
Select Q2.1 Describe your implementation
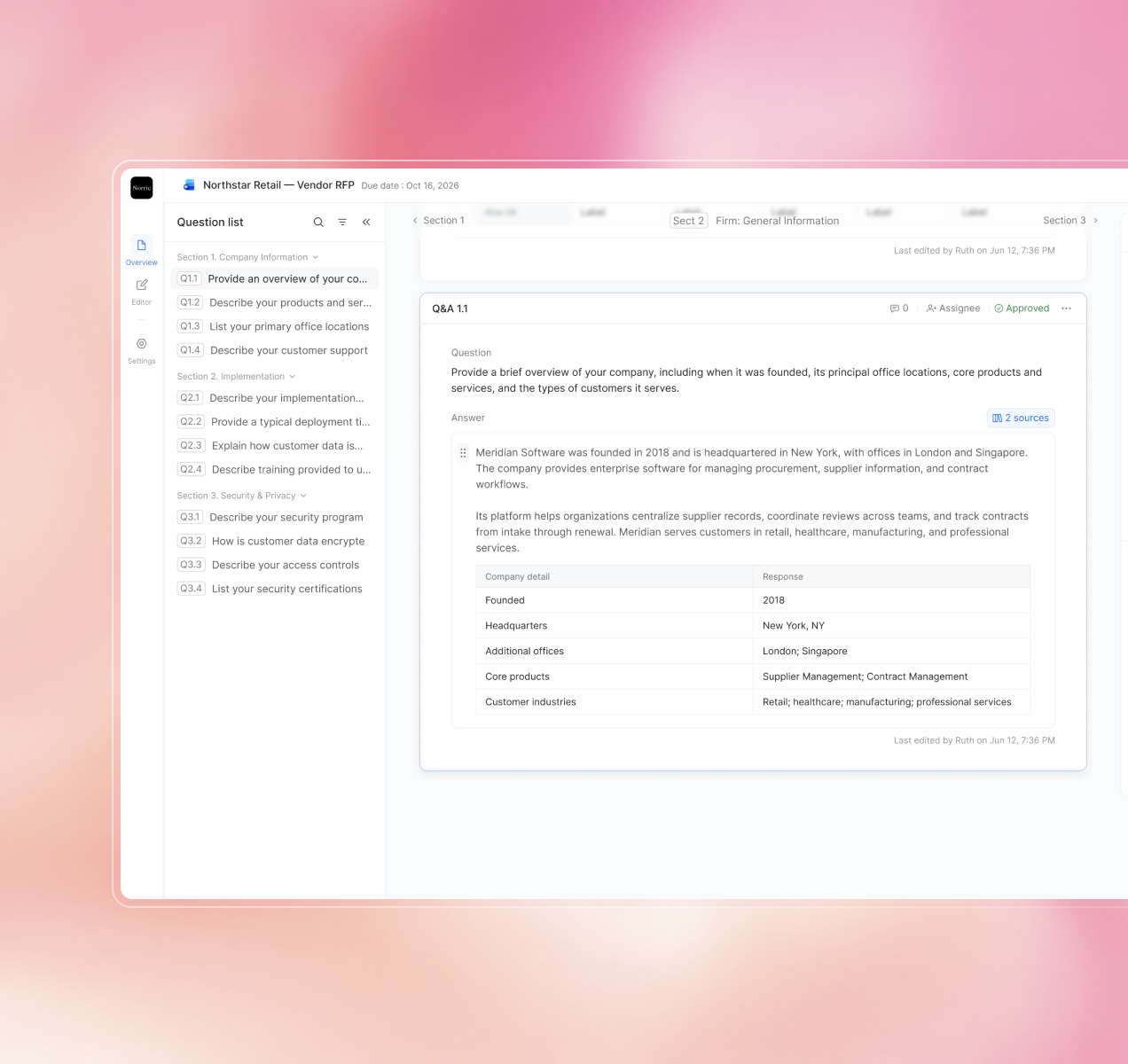click(x=275, y=398)
